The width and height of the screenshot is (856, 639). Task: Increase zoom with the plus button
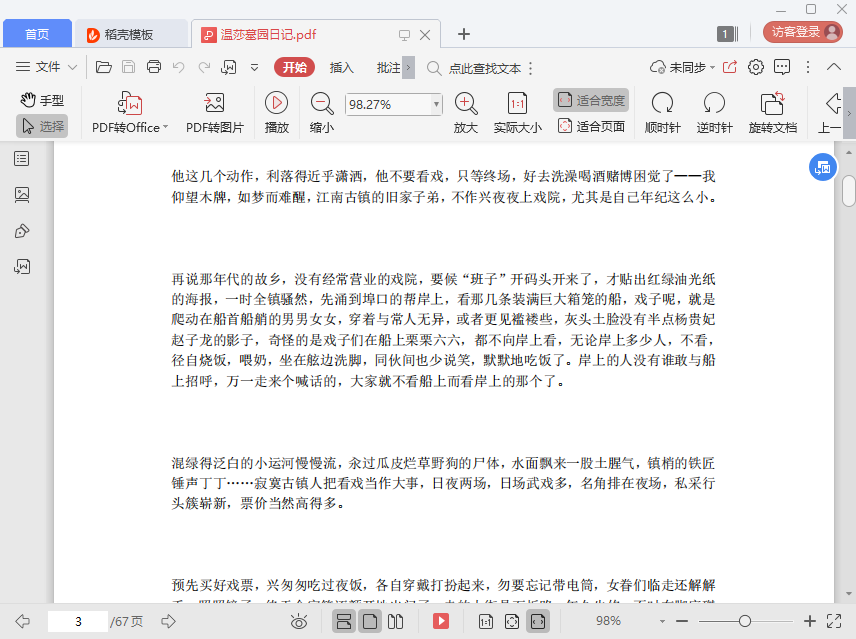[810, 621]
